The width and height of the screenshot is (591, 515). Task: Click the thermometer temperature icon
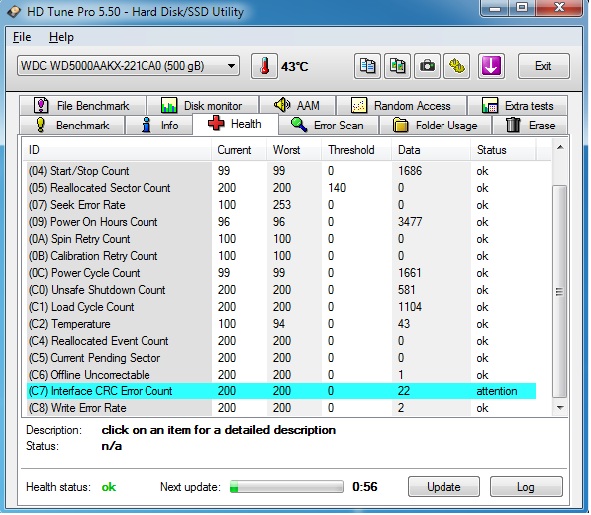264,66
